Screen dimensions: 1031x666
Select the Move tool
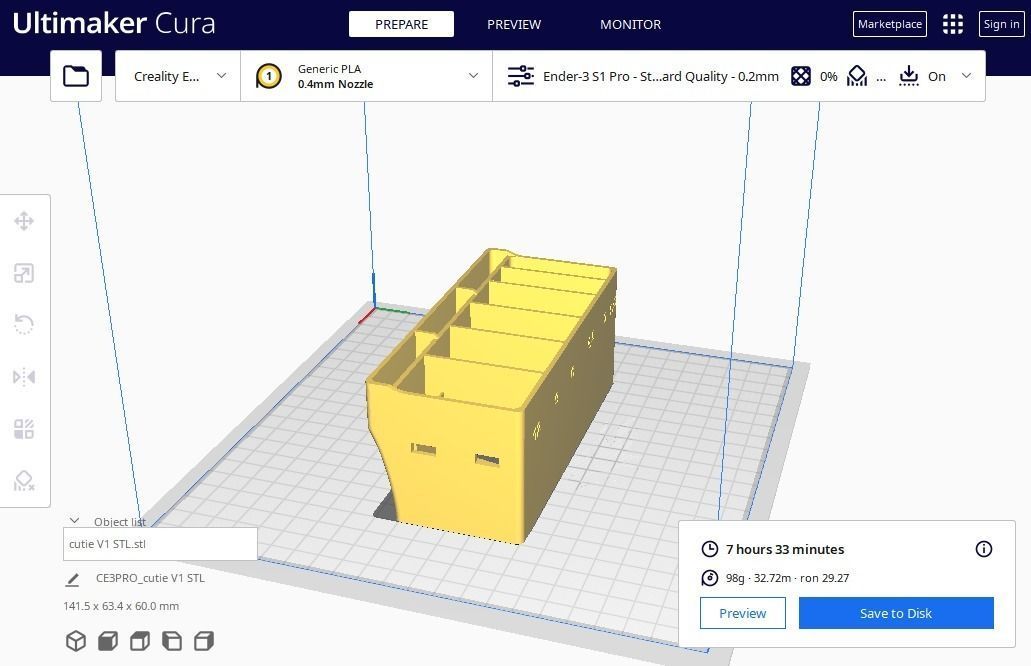[x=24, y=221]
